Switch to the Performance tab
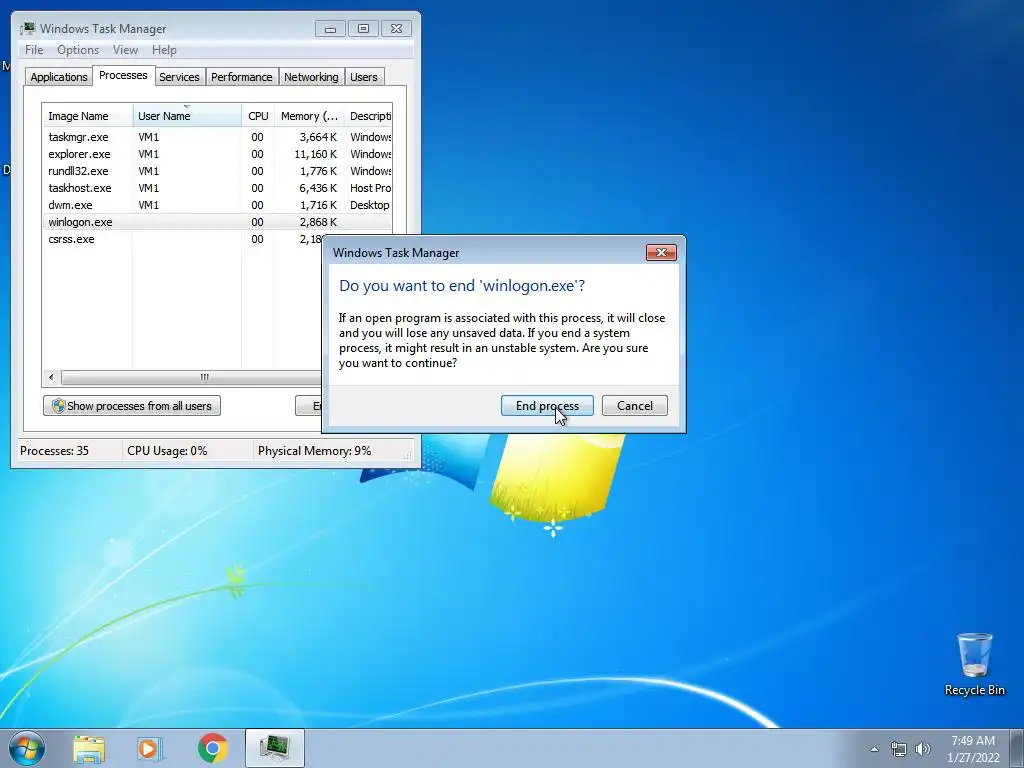 pos(241,77)
